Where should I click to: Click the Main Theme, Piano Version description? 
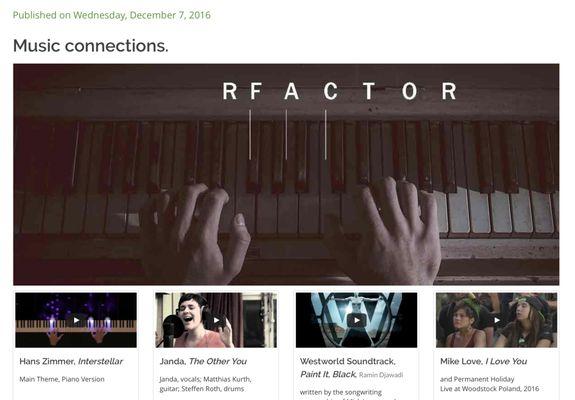point(62,379)
